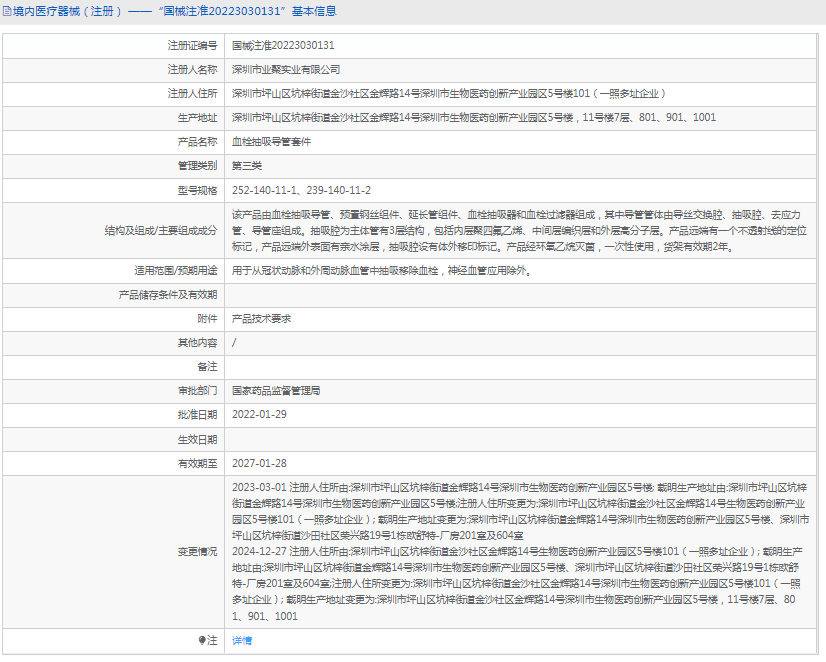Viewport: 826px width, 662px height.
Task: Click the structure and composition description text
Action: (x=519, y=231)
